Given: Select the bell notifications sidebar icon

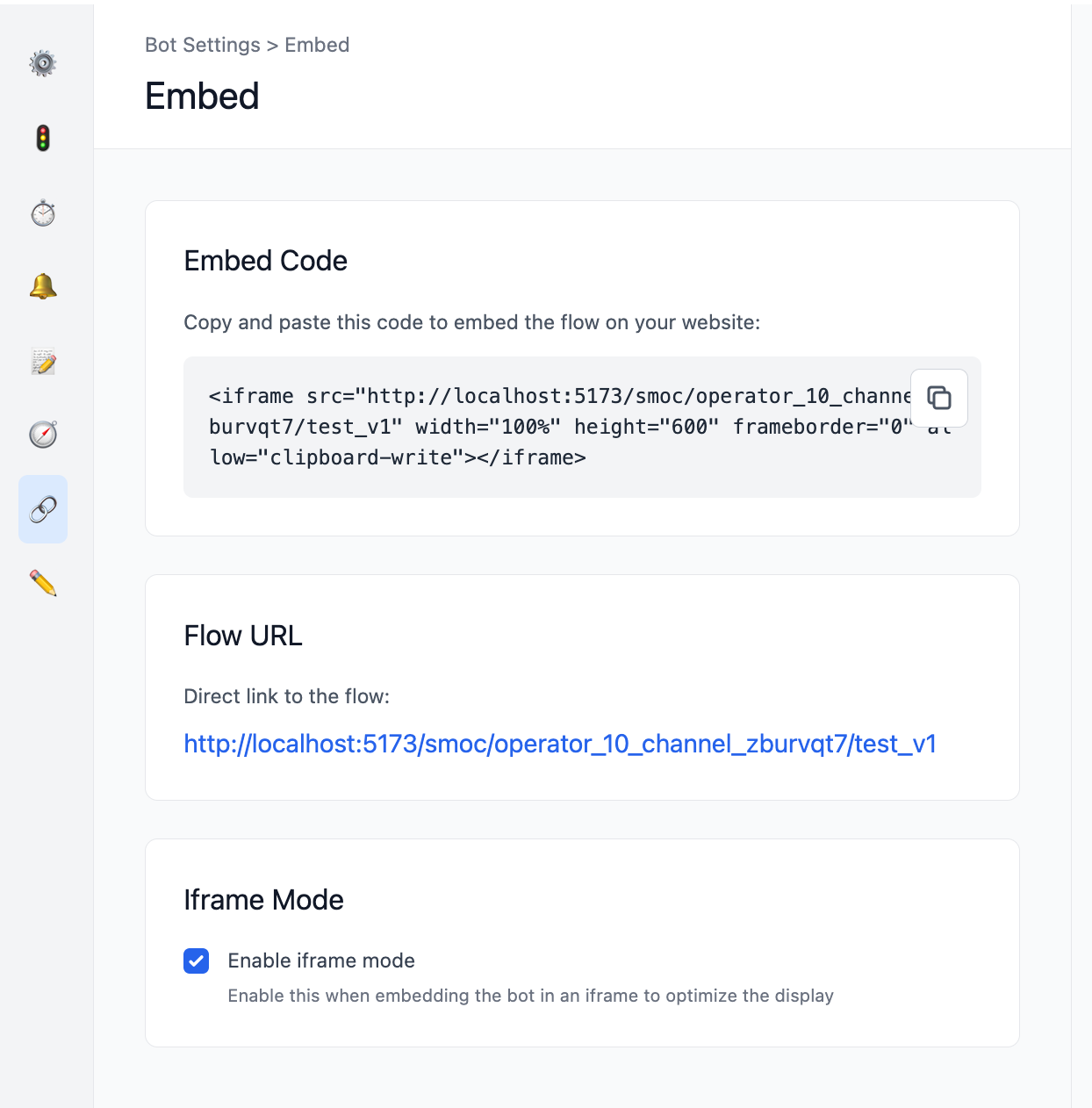Looking at the screenshot, I should (43, 286).
